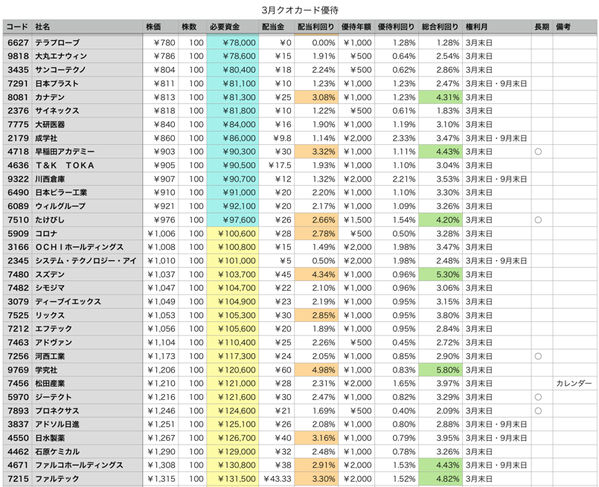Select code cell 9818
This screenshot has height=487, width=599.
click(x=18, y=56)
